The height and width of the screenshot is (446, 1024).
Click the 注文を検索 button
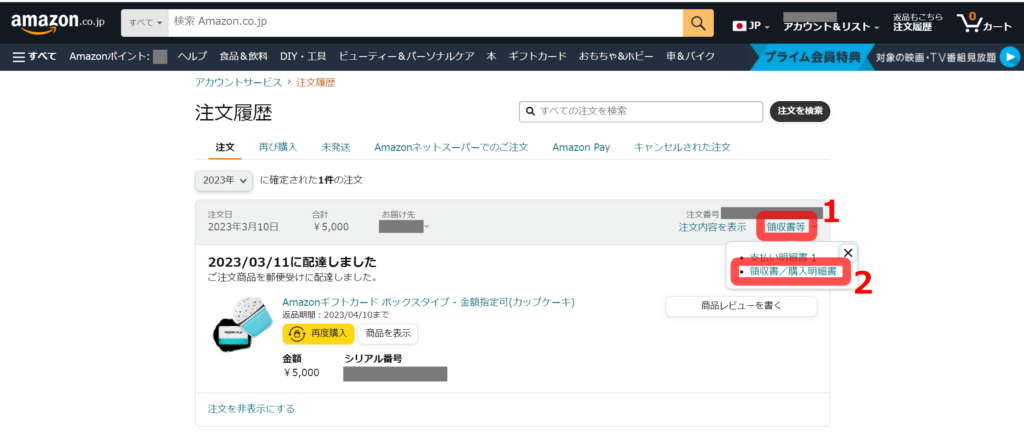point(800,111)
